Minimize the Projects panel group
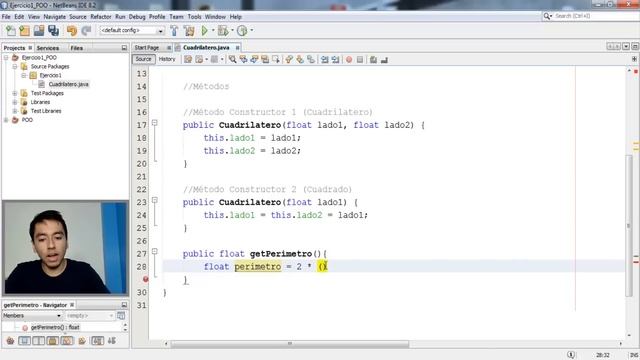The image size is (640, 360). [x=124, y=48]
